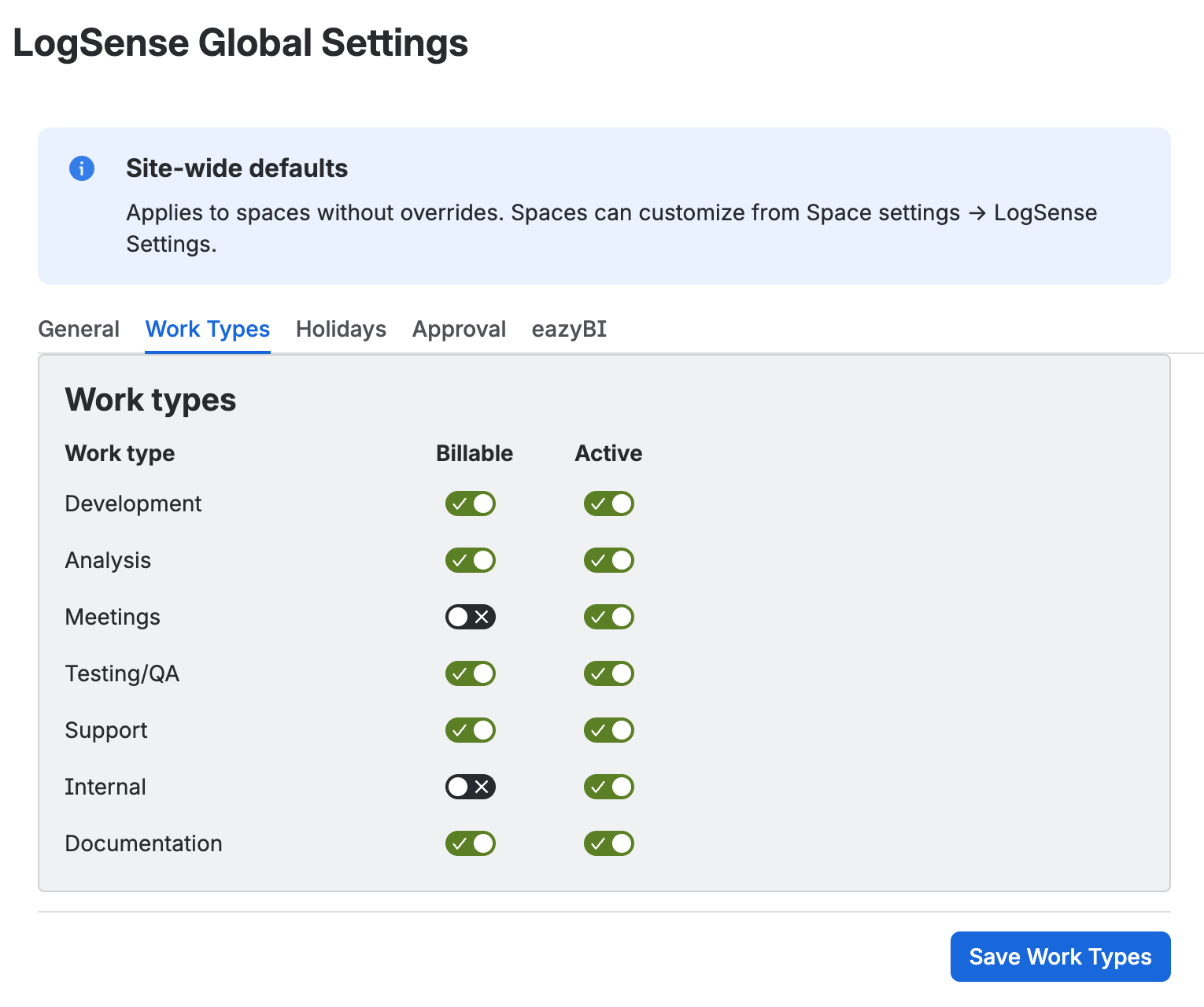Make Internal work type billable
The width and height of the screenshot is (1204, 1007).
[471, 787]
